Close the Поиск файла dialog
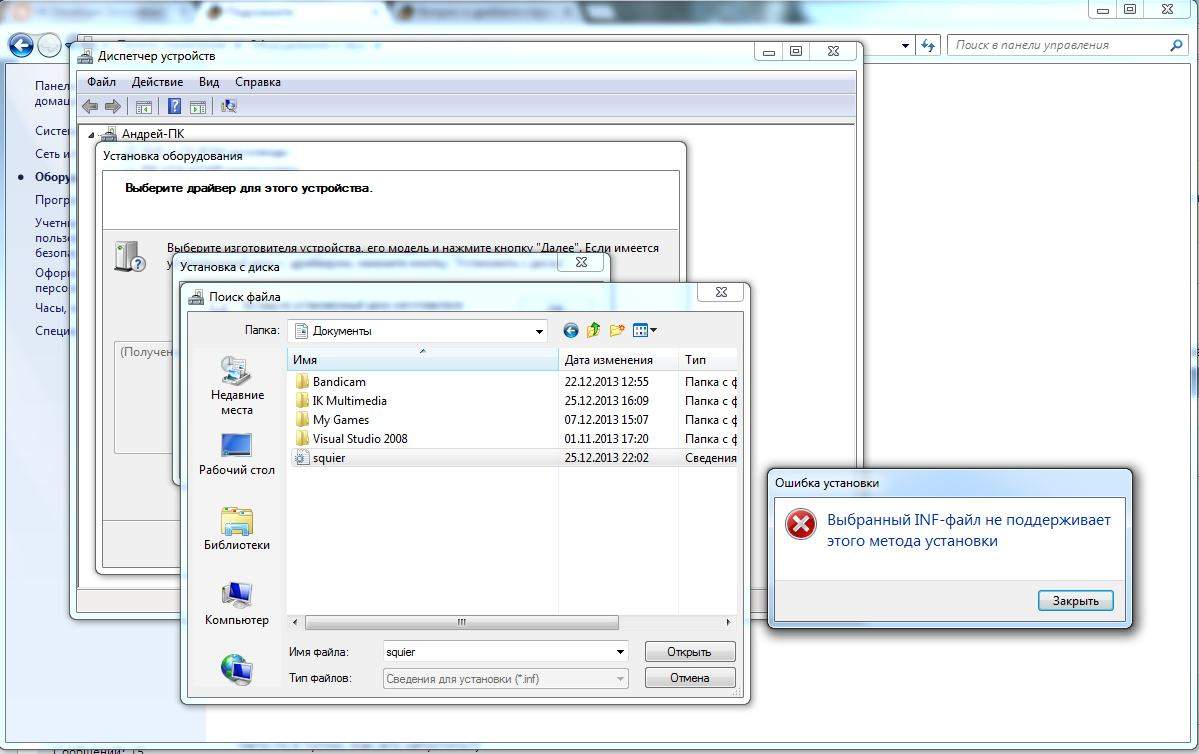The height and width of the screenshot is (754, 1199). pyautogui.click(x=720, y=292)
